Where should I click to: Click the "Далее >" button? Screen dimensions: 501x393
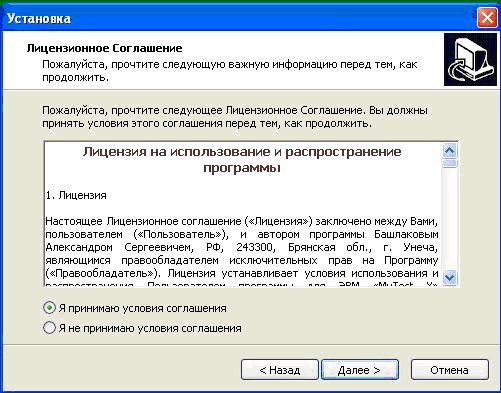tap(360, 370)
